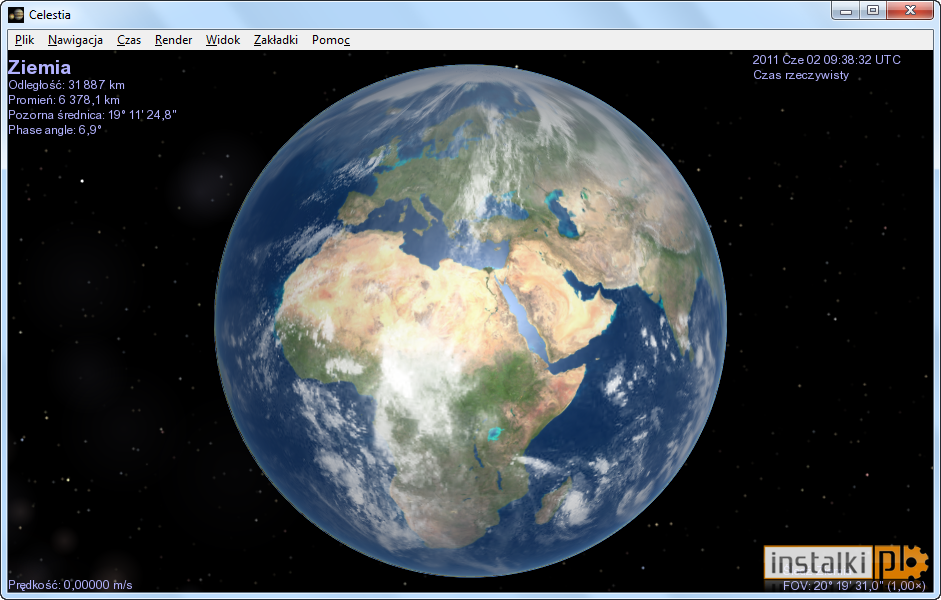This screenshot has width=941, height=600.
Task: Open the Nawigacja menu
Action: pos(75,40)
